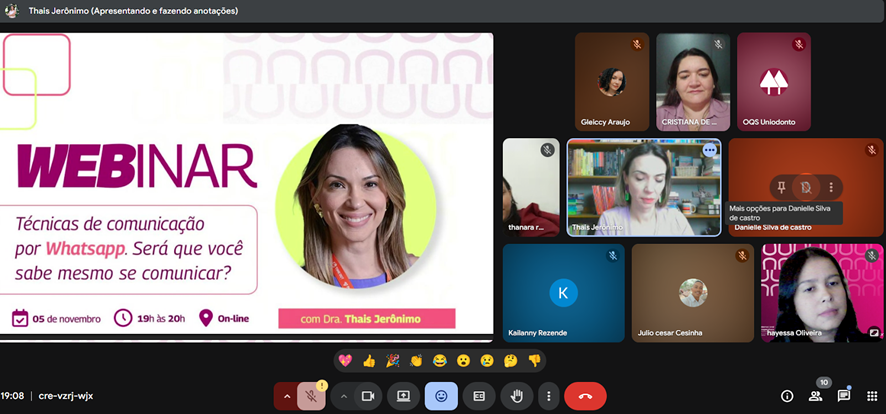
Task: Open meeting details info icon
Action: click(x=787, y=396)
